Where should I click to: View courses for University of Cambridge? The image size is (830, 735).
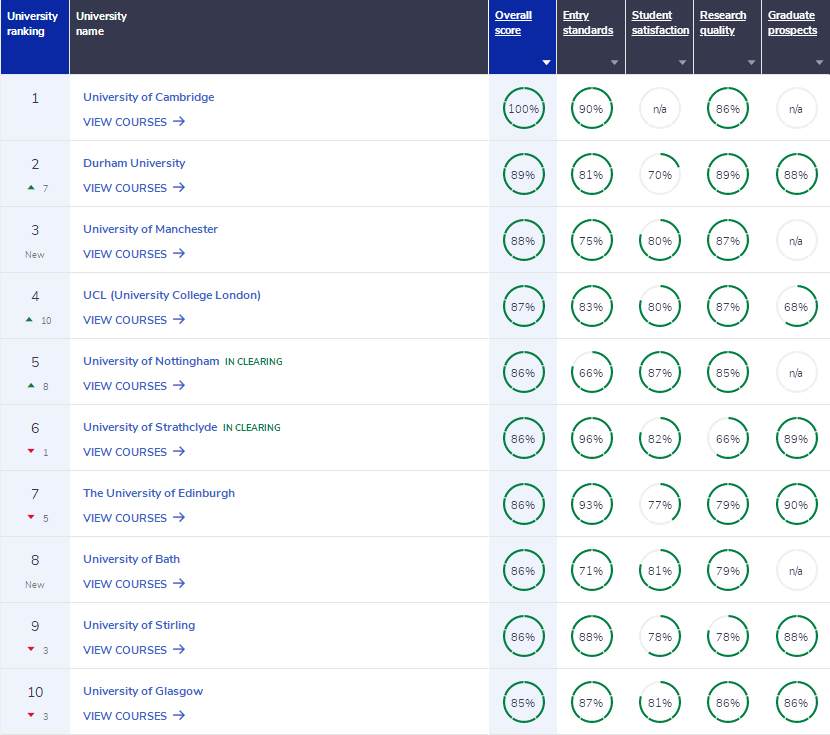[x=134, y=122]
